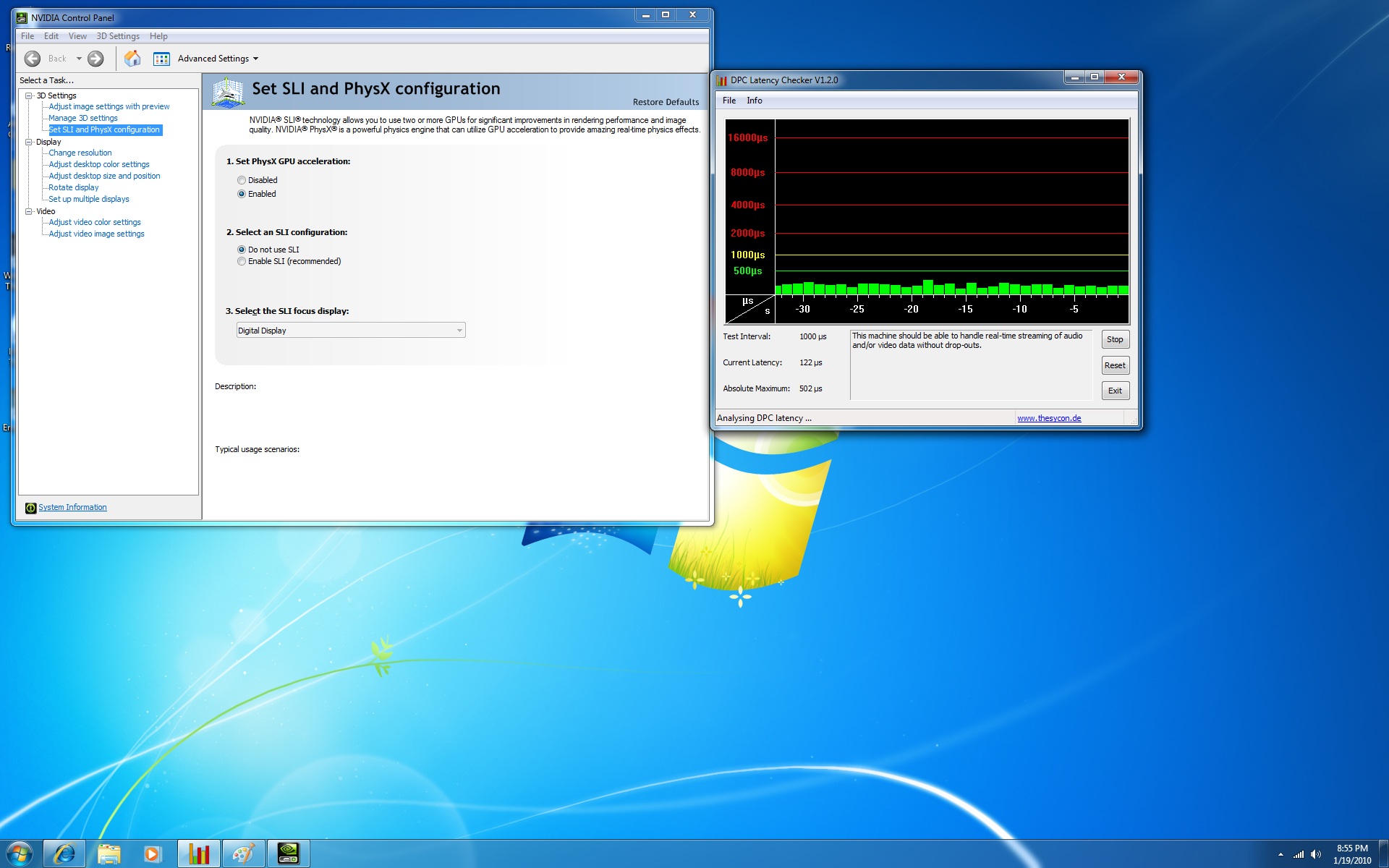Click the SLI and PhysX page header icon

point(228,92)
